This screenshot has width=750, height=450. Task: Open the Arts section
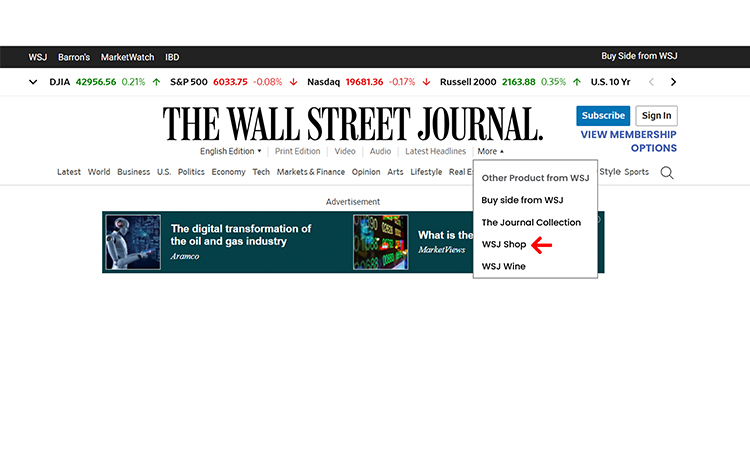click(395, 172)
